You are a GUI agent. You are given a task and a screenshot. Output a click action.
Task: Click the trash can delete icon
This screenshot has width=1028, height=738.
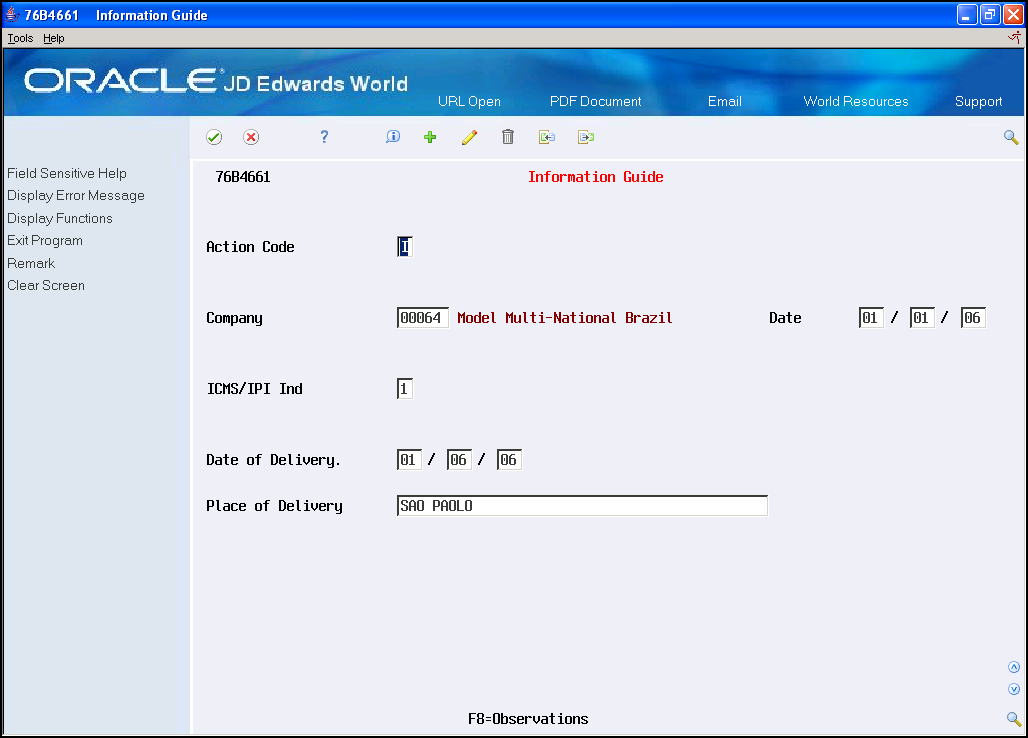tap(508, 136)
